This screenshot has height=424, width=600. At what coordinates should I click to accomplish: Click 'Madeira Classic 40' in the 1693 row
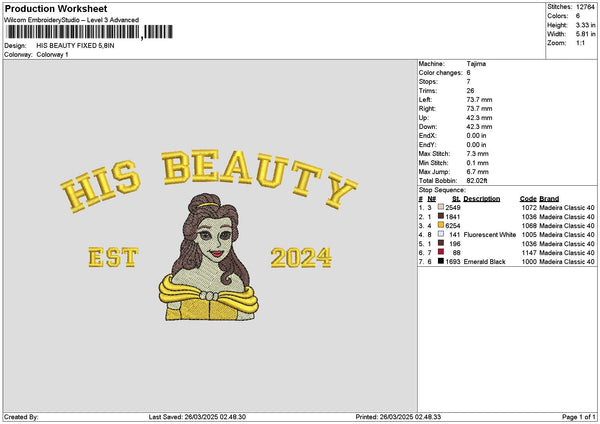click(x=567, y=262)
